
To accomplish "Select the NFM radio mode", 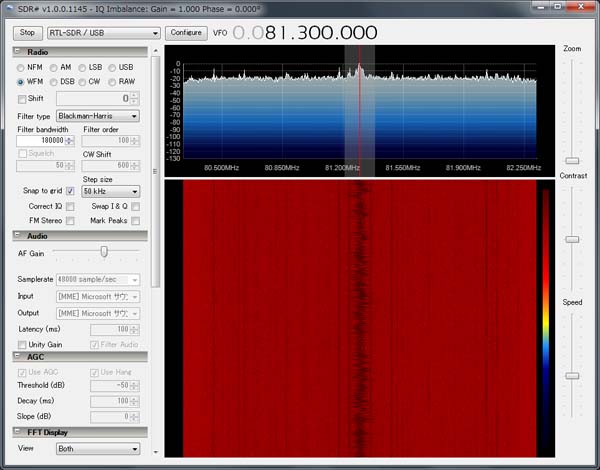I will click(21, 68).
